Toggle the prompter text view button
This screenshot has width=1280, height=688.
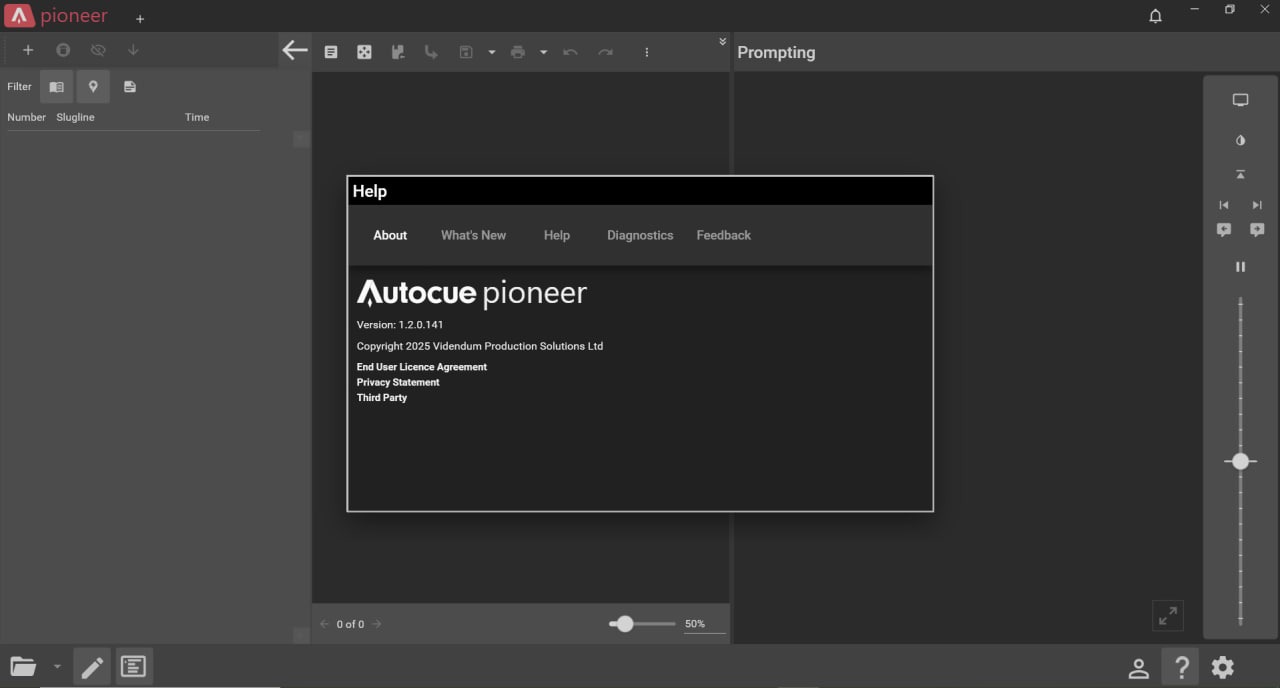click(x=133, y=666)
